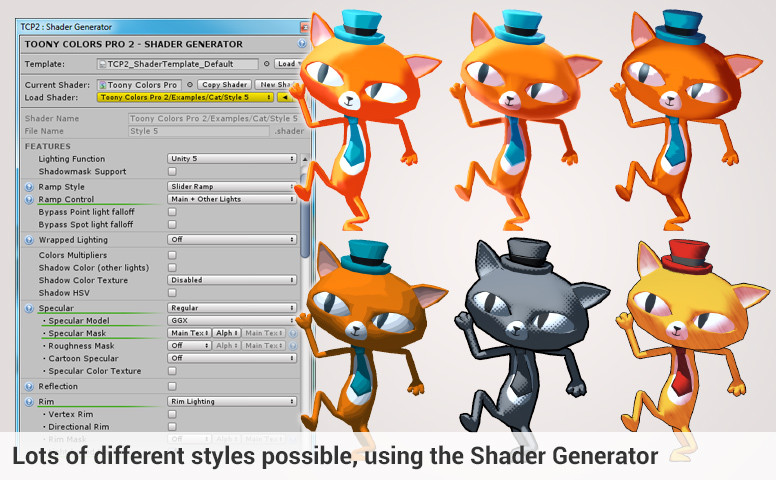Open Shadow Color Texture dropdown showing Disabled

[232, 280]
